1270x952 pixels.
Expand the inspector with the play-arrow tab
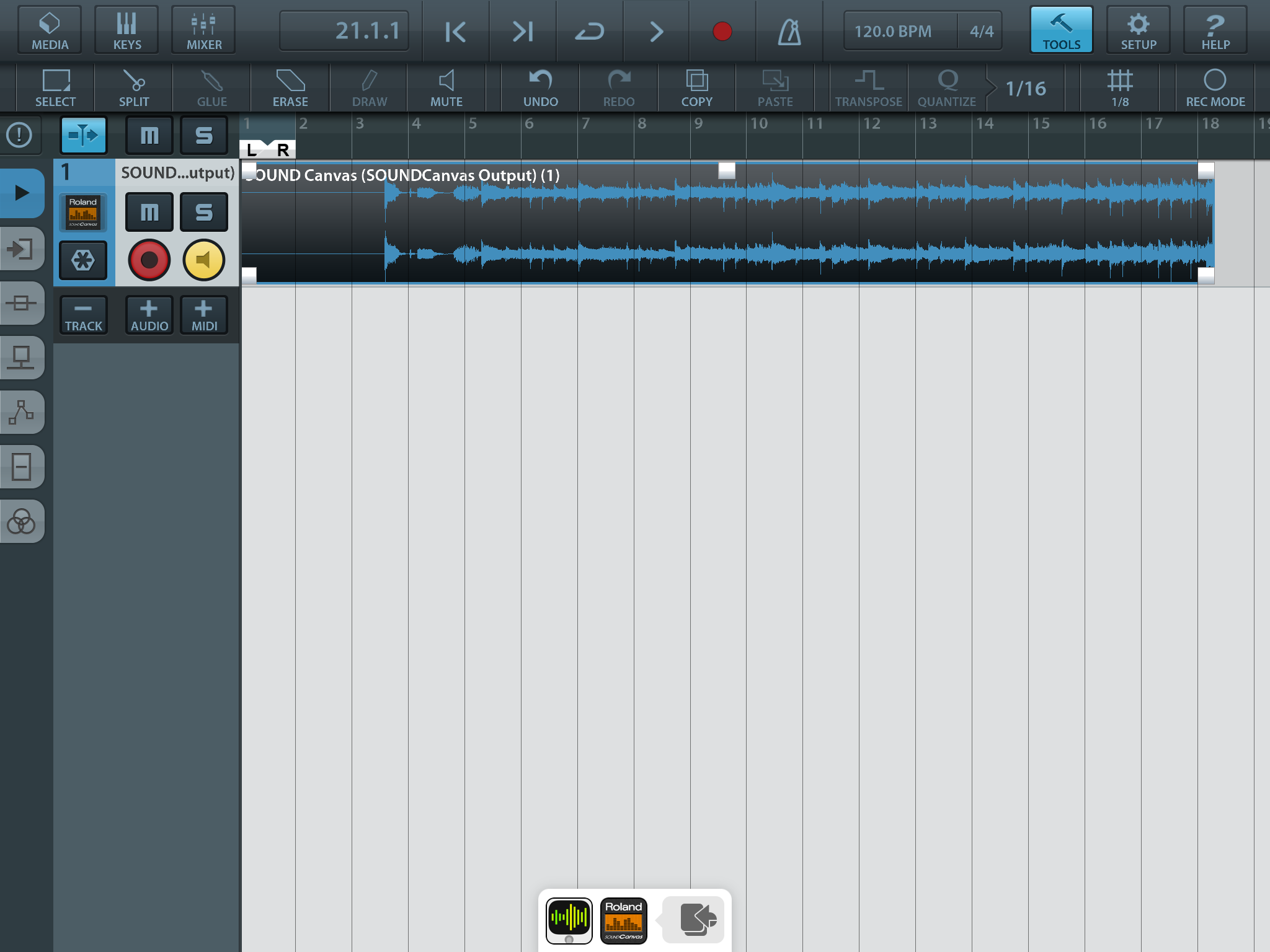pyautogui.click(x=22, y=193)
